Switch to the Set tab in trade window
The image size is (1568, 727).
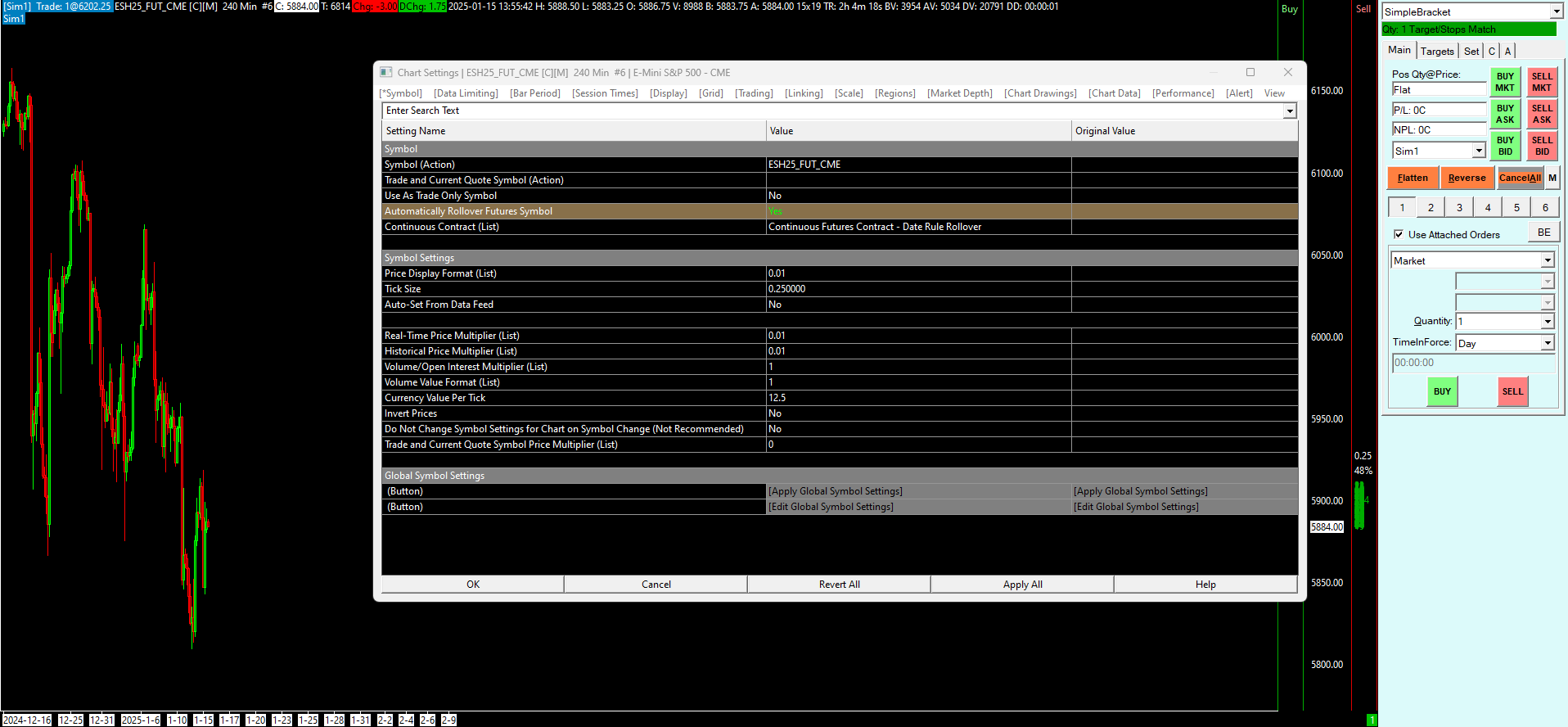click(1471, 51)
